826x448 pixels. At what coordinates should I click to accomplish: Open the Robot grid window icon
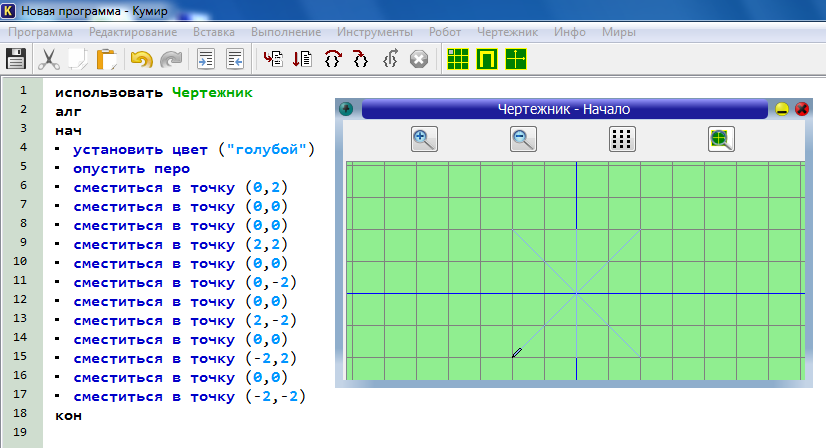(x=458, y=59)
